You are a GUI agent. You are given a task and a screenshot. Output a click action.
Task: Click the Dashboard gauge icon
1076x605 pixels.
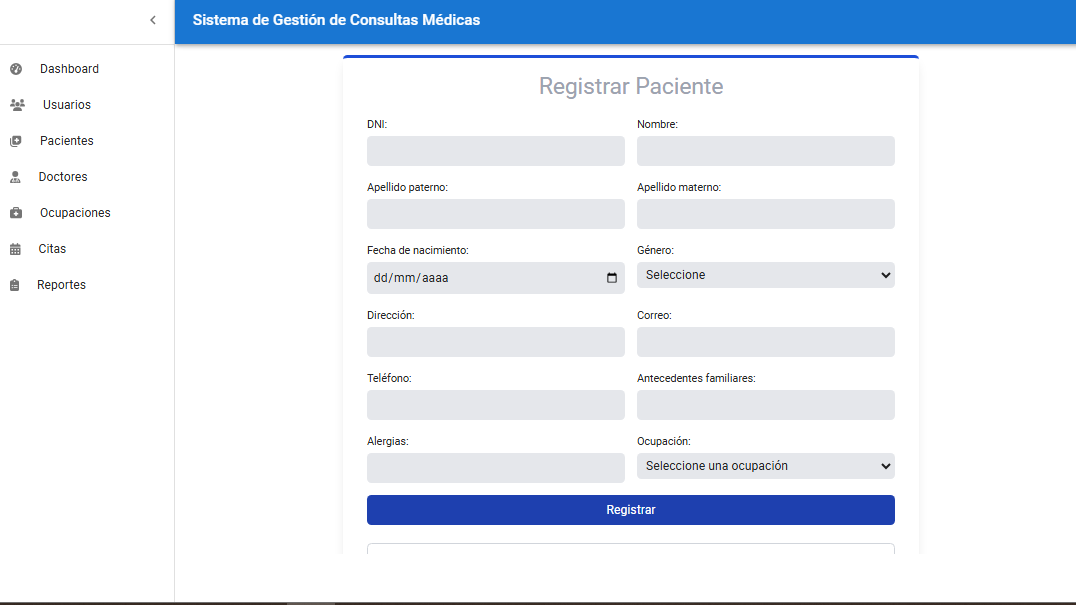coord(16,69)
